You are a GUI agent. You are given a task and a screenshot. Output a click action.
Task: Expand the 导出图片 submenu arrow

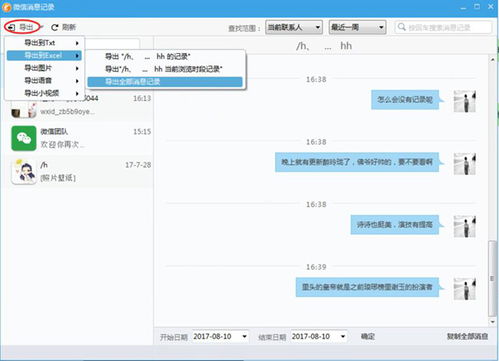[x=77, y=68]
